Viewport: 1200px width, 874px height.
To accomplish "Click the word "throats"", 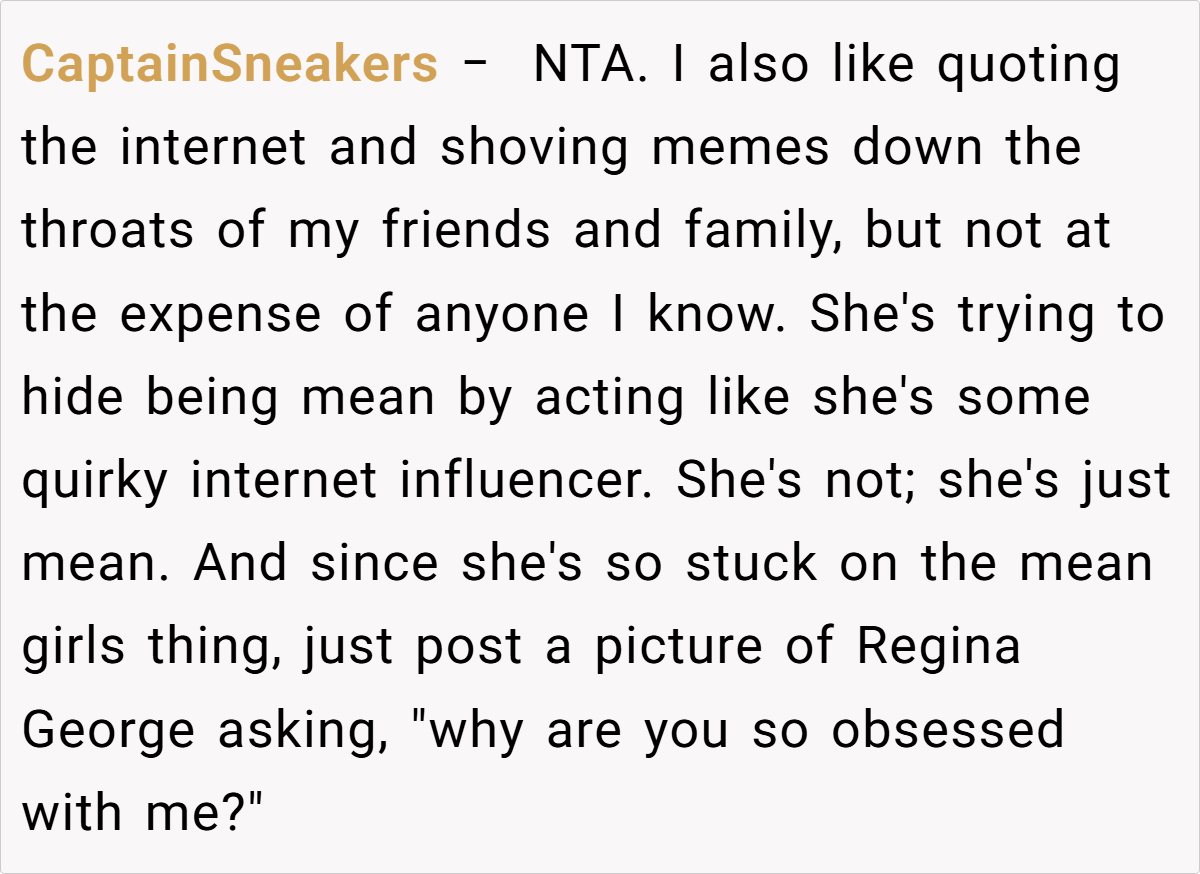I will 110,231.
